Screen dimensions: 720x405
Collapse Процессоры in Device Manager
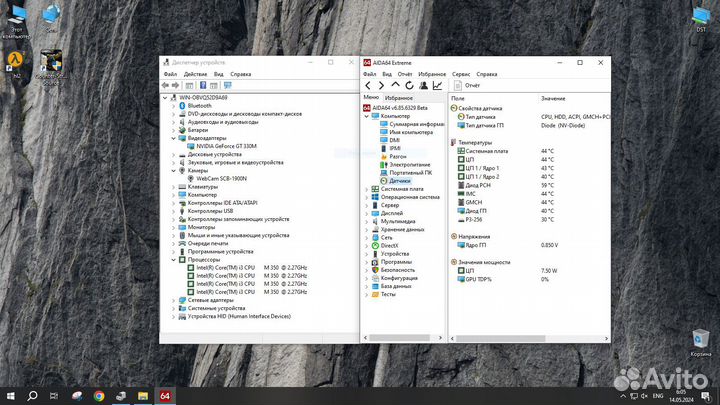click(x=174, y=260)
